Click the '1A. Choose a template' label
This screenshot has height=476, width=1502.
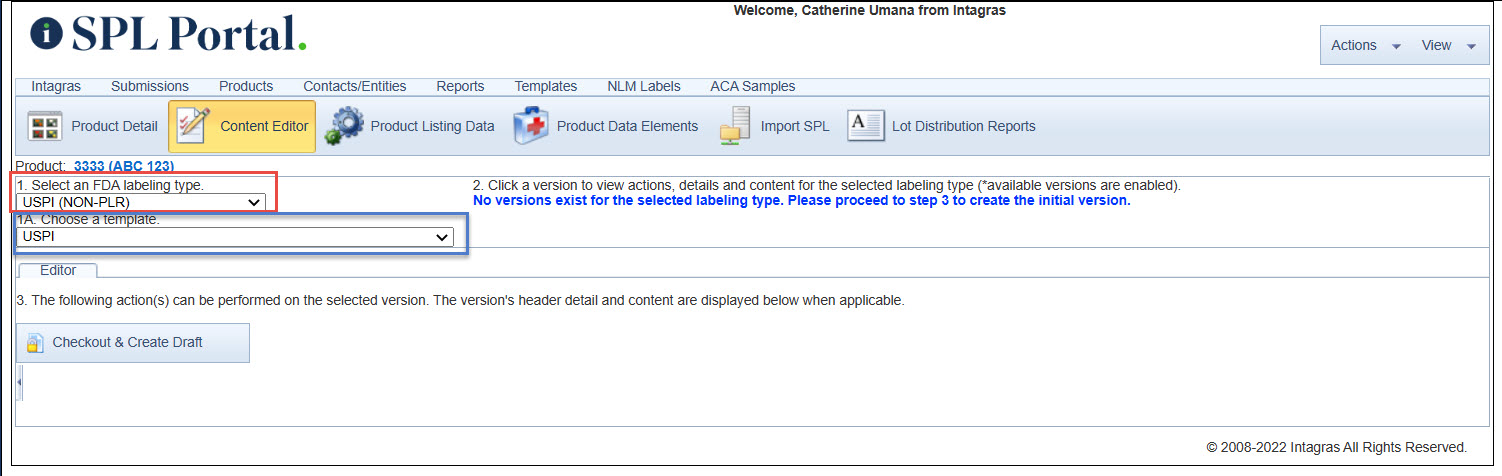(x=88, y=219)
